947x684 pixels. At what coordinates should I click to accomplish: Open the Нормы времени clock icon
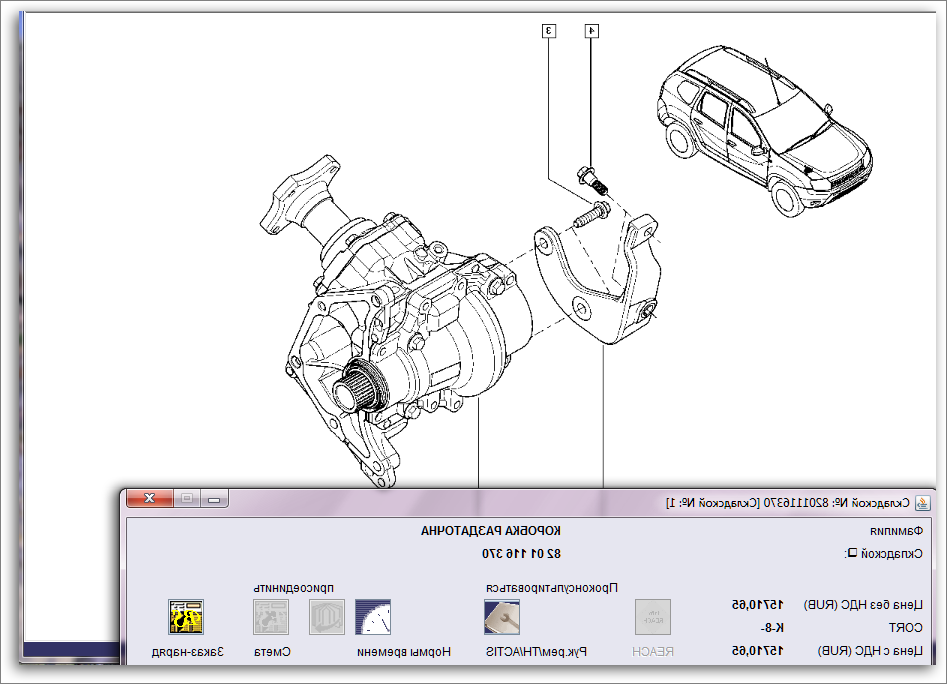[x=373, y=616]
